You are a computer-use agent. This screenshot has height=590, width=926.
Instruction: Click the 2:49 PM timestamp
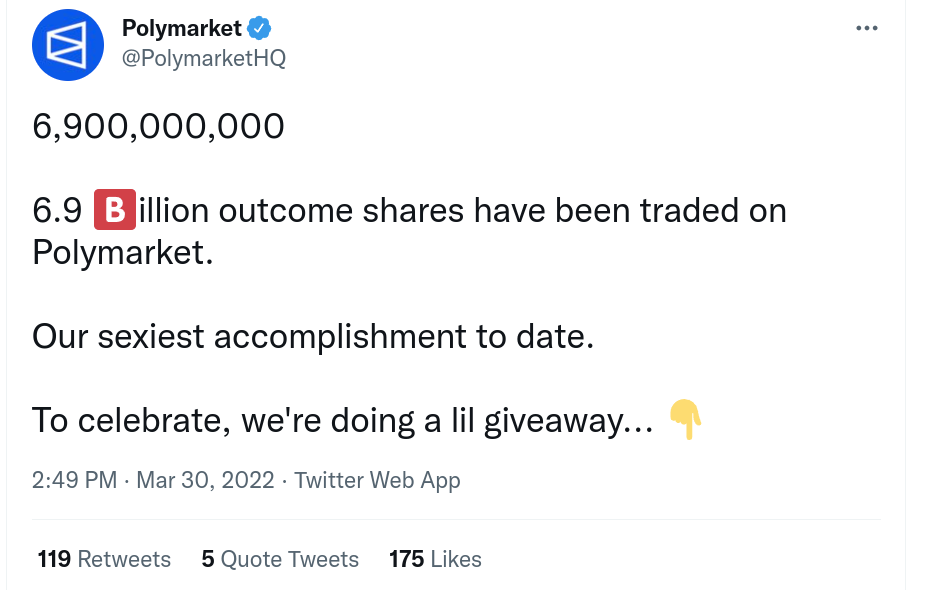click(x=74, y=480)
